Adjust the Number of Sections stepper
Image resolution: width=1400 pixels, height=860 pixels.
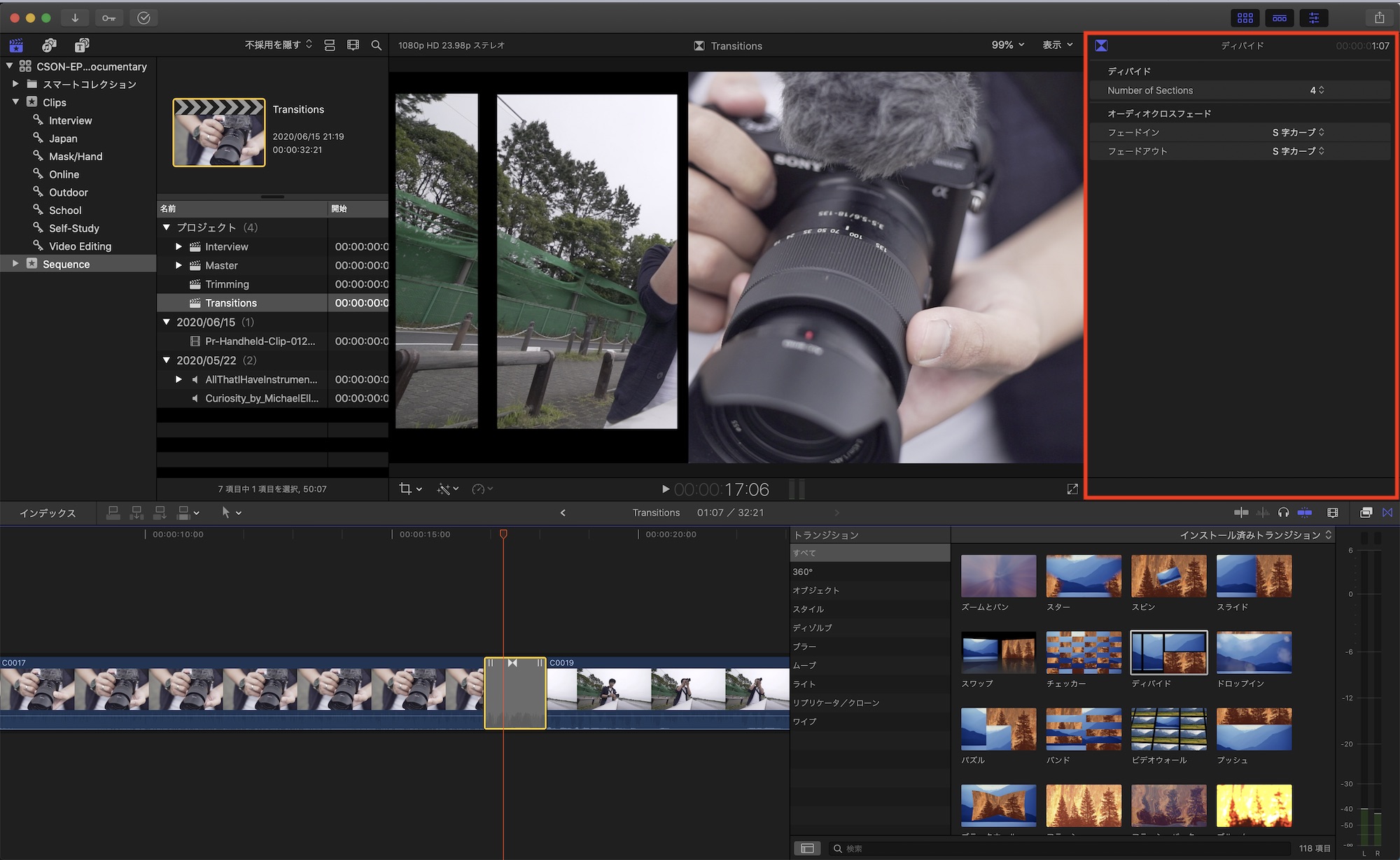coord(1321,90)
